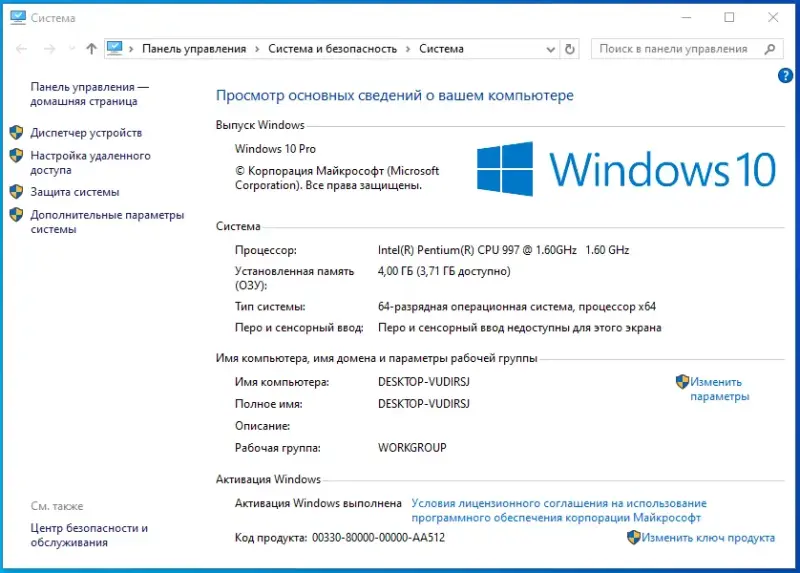Screen dimensions: 800x573
Task: Click the Back navigation arrow
Action: [x=21, y=49]
